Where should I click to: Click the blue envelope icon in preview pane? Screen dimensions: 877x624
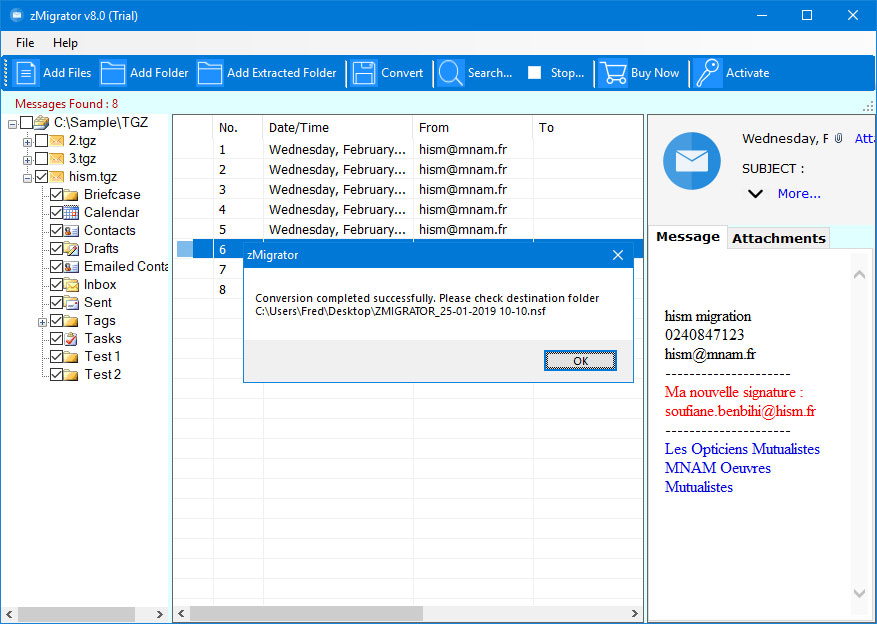pos(692,161)
